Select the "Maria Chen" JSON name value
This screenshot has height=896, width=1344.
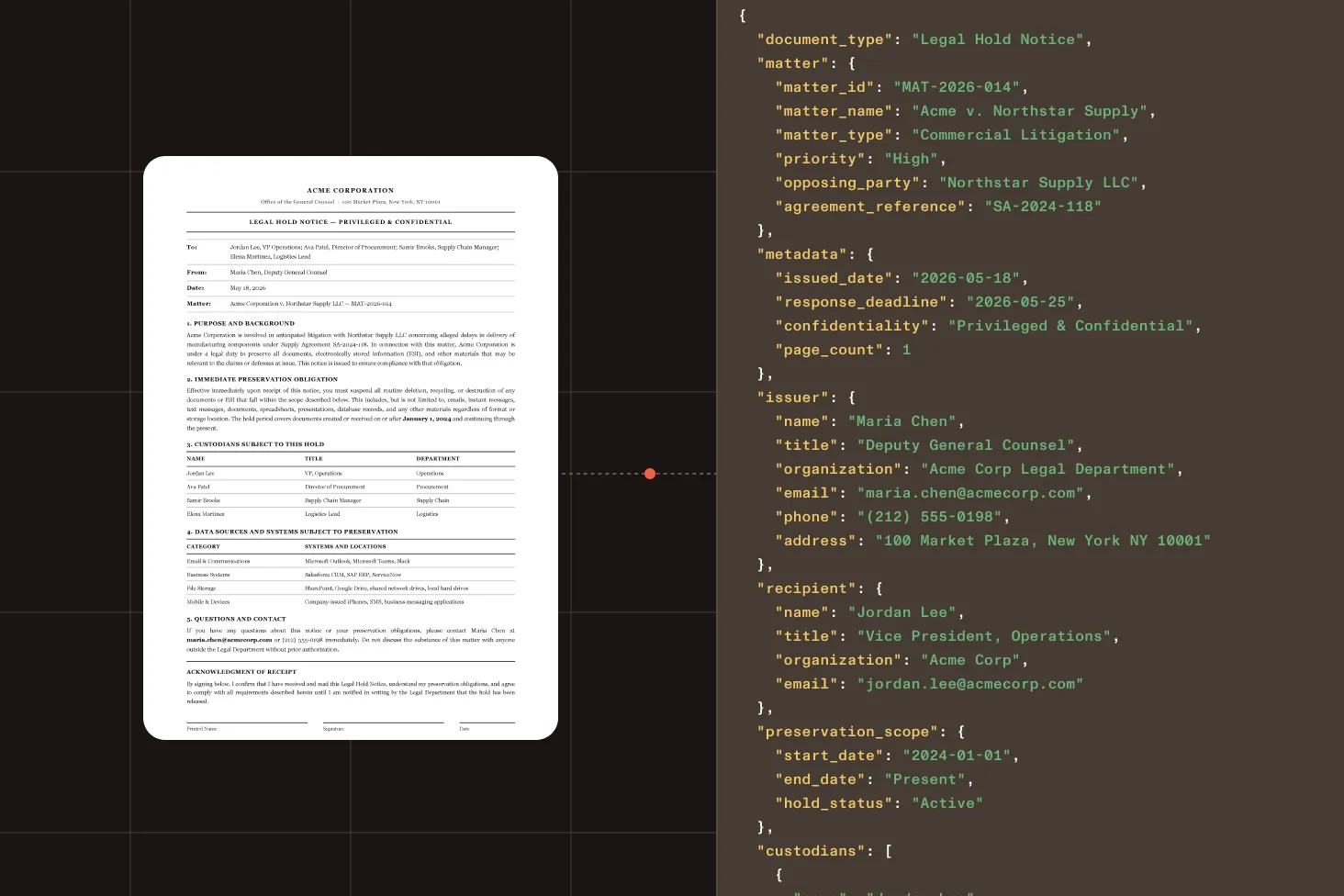902,421
